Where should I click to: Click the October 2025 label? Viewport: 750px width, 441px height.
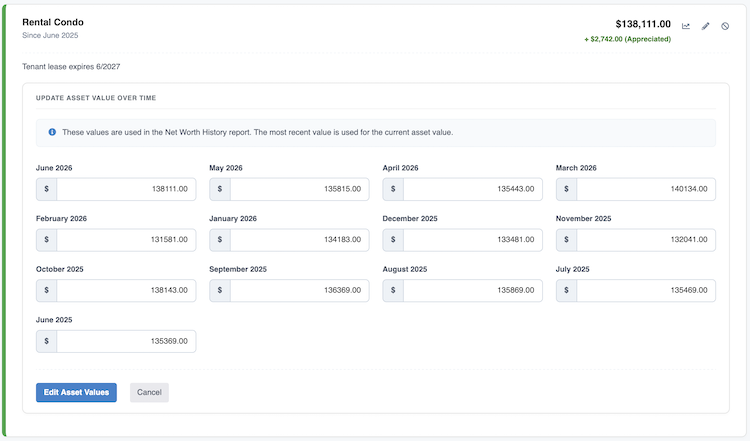coord(60,269)
